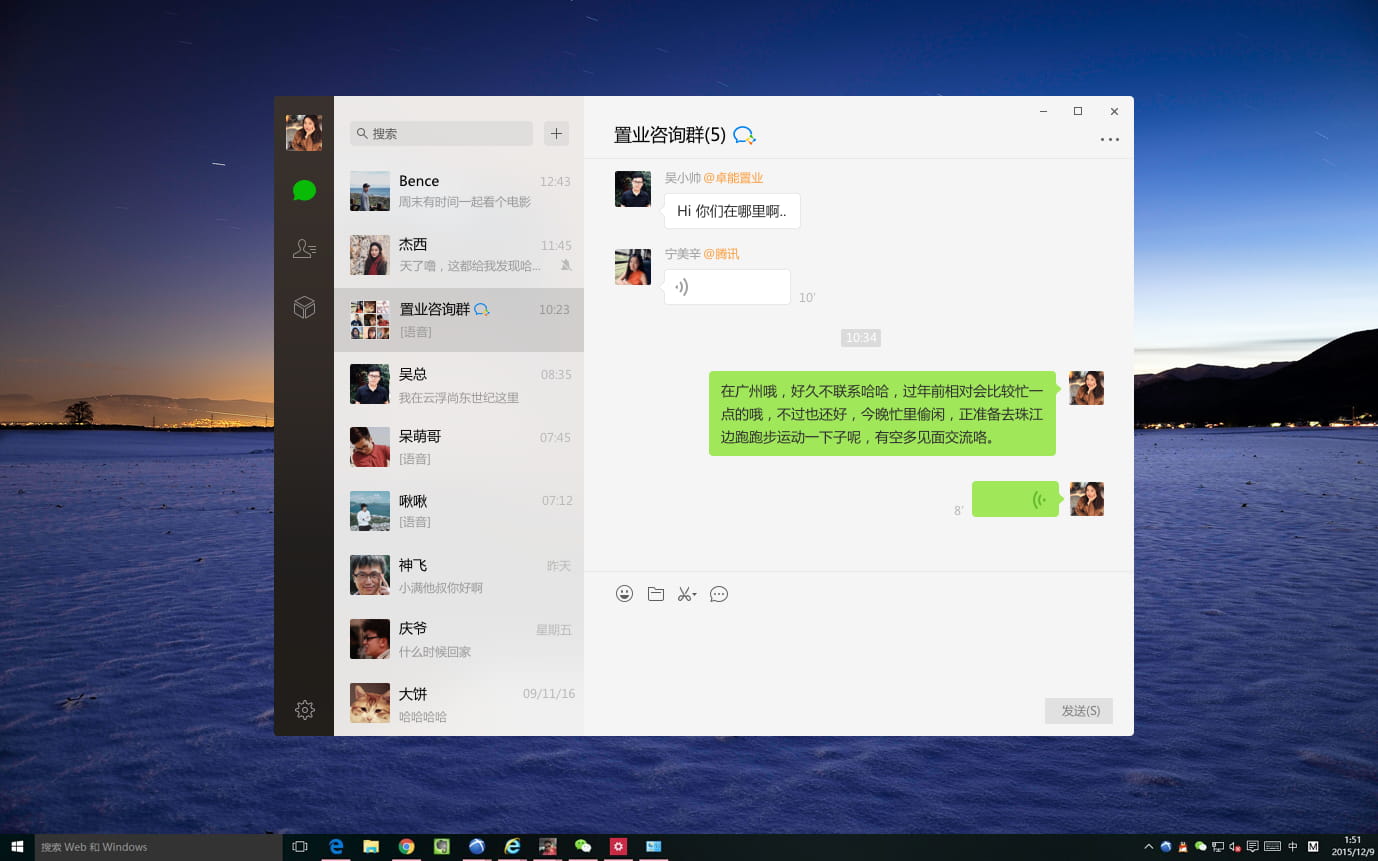Play the voice message from 宁美辛

click(x=727, y=288)
